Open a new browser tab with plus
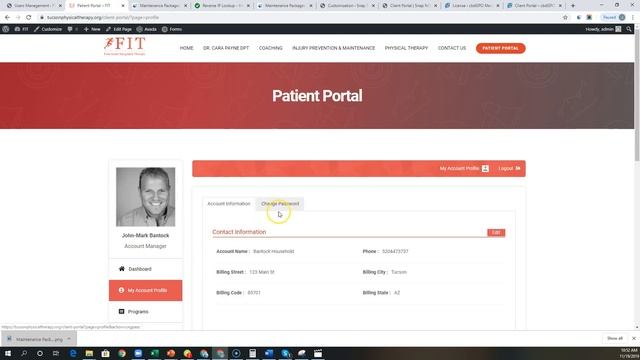This screenshot has height=360, width=640. (573, 6)
